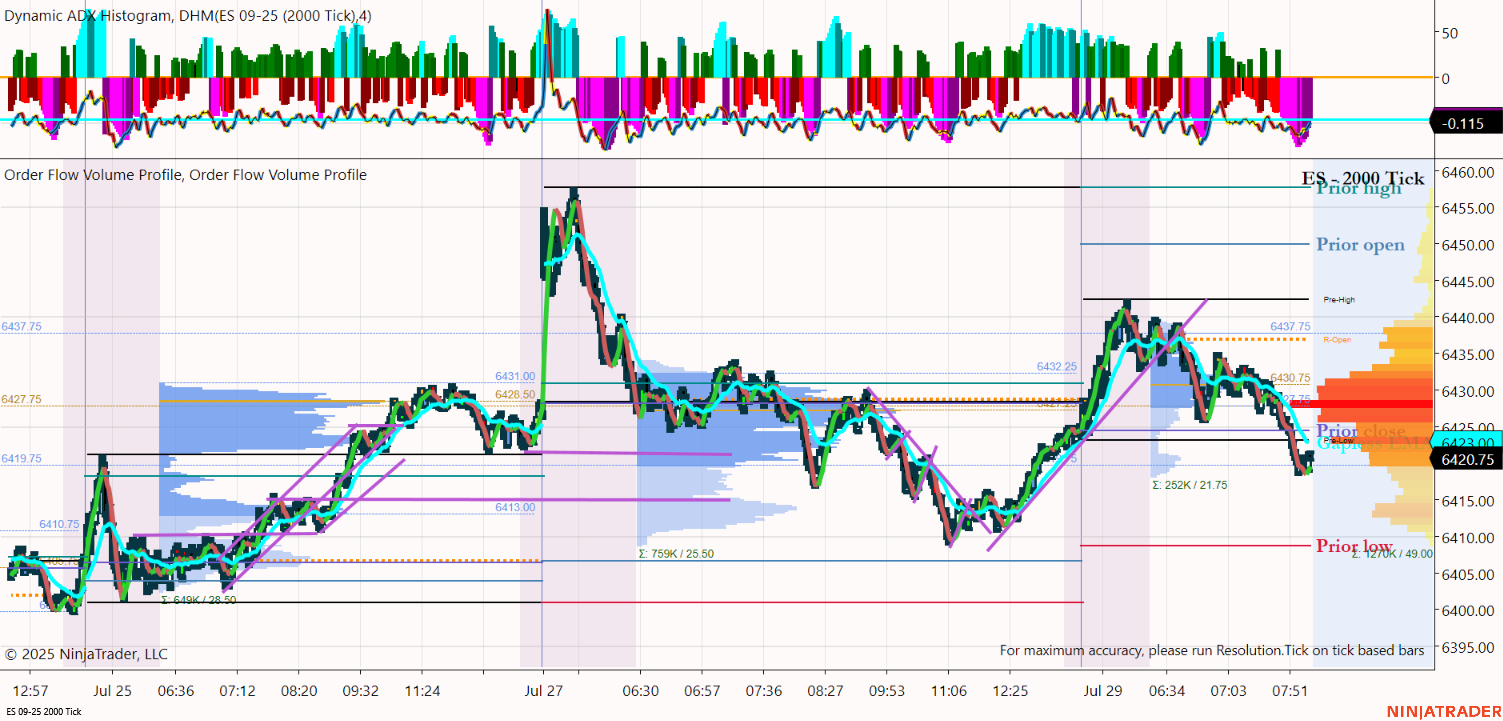
Task: Click the "Σ: 1270K / 49.00" profile total
Action: point(1392,553)
